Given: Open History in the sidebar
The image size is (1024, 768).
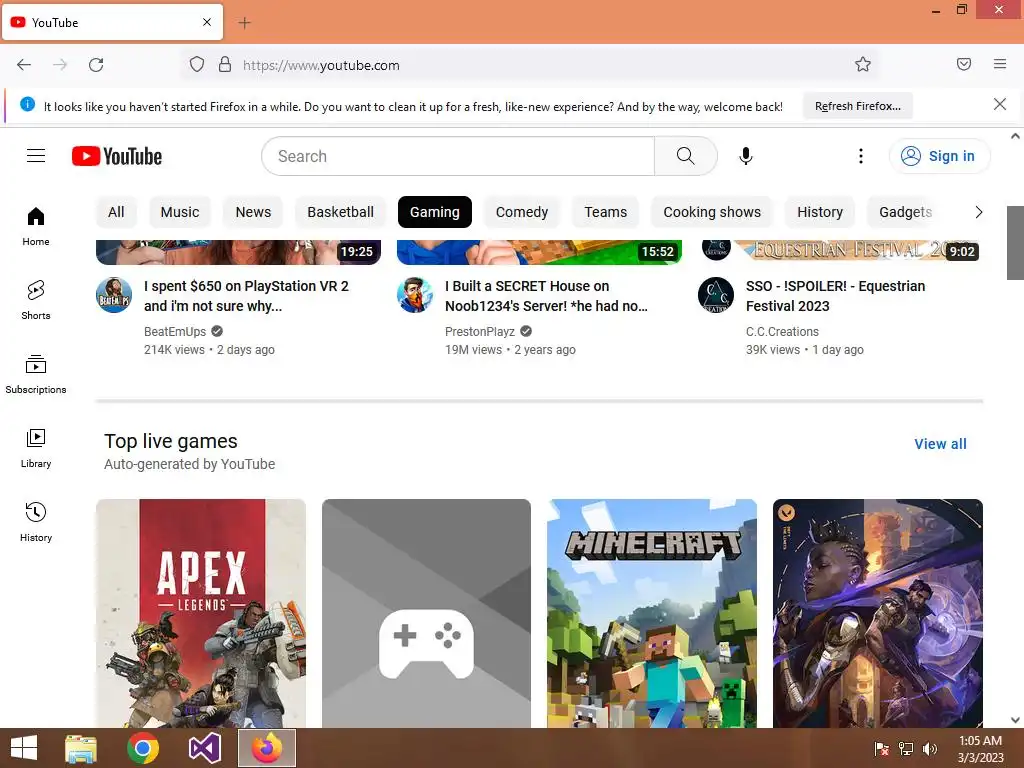Looking at the screenshot, I should (36, 522).
